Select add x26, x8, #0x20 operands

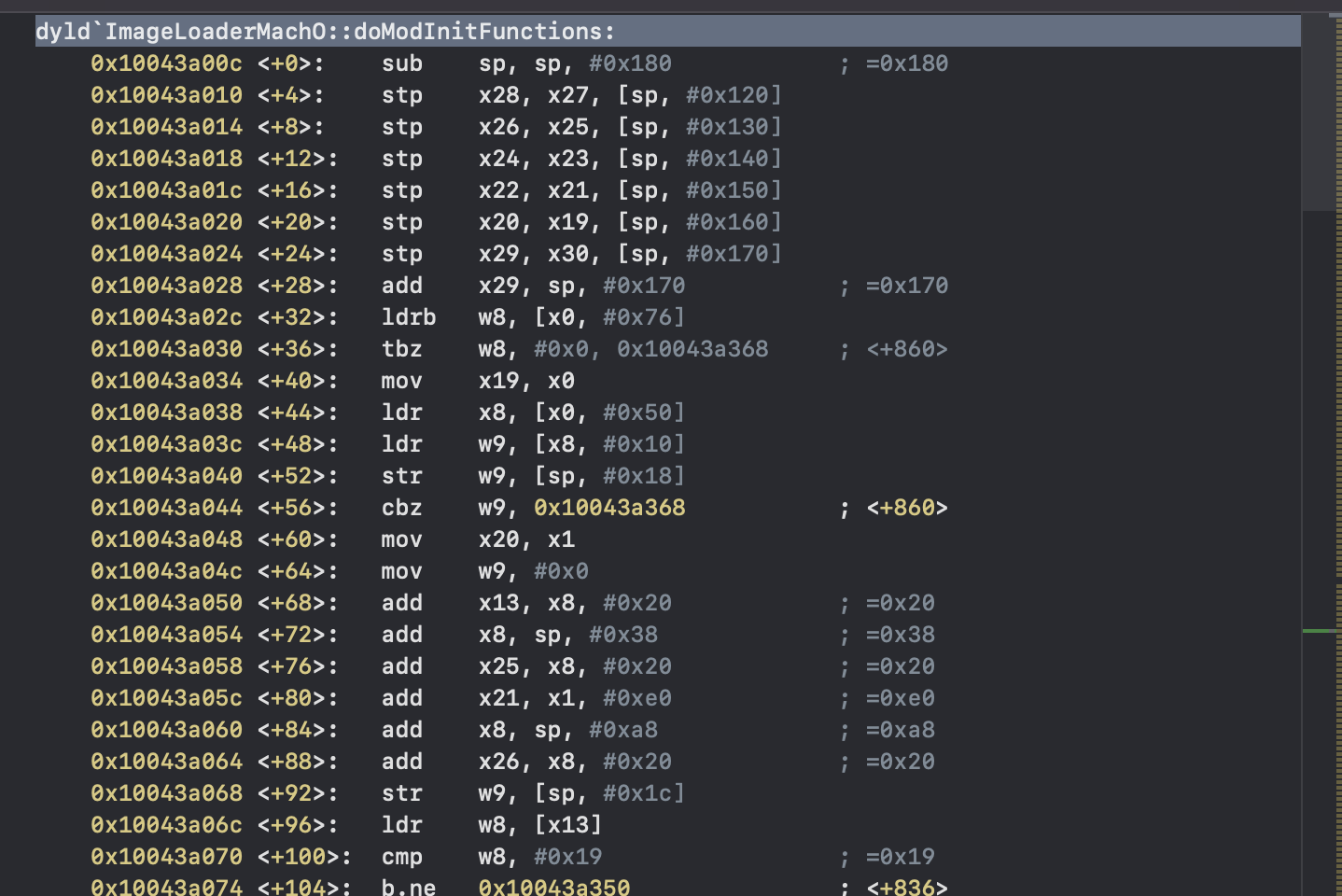click(575, 762)
